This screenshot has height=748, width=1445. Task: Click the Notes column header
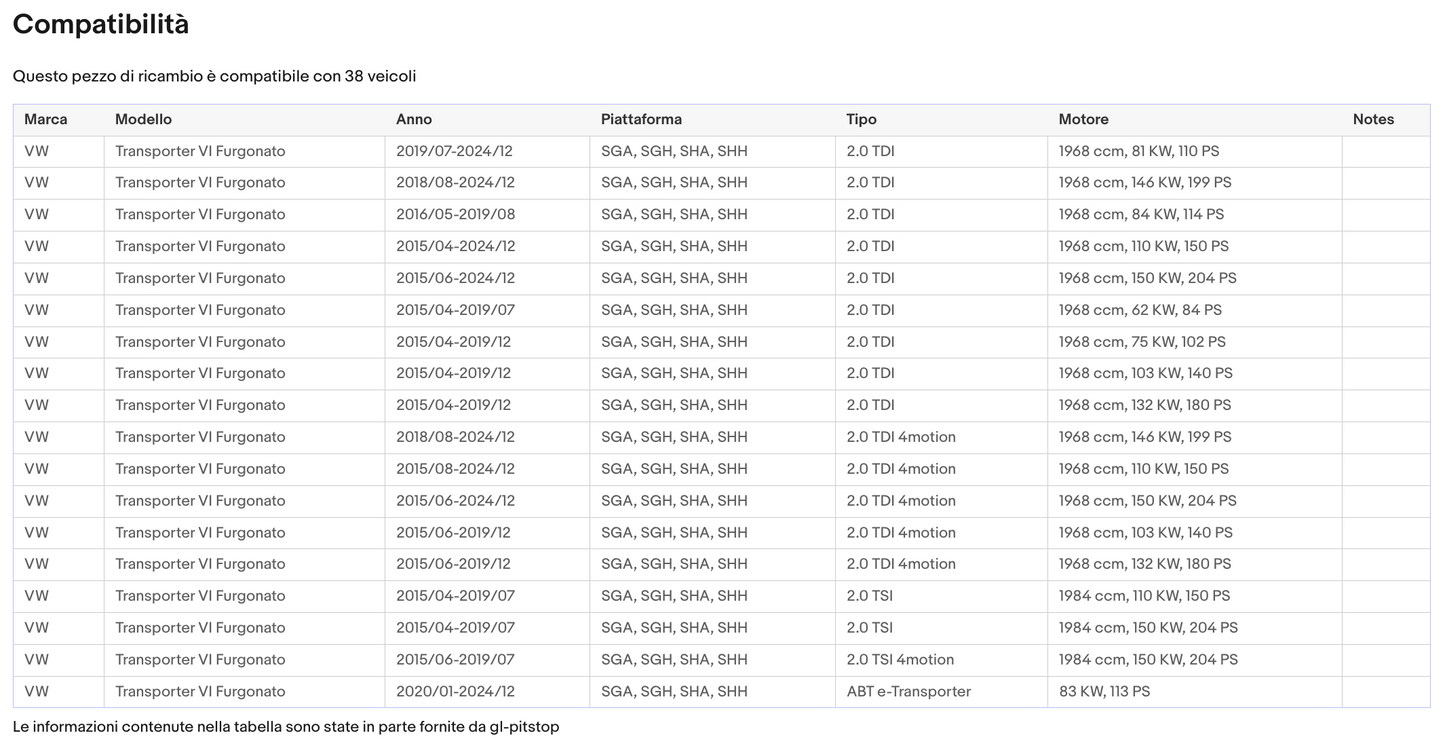click(1373, 119)
